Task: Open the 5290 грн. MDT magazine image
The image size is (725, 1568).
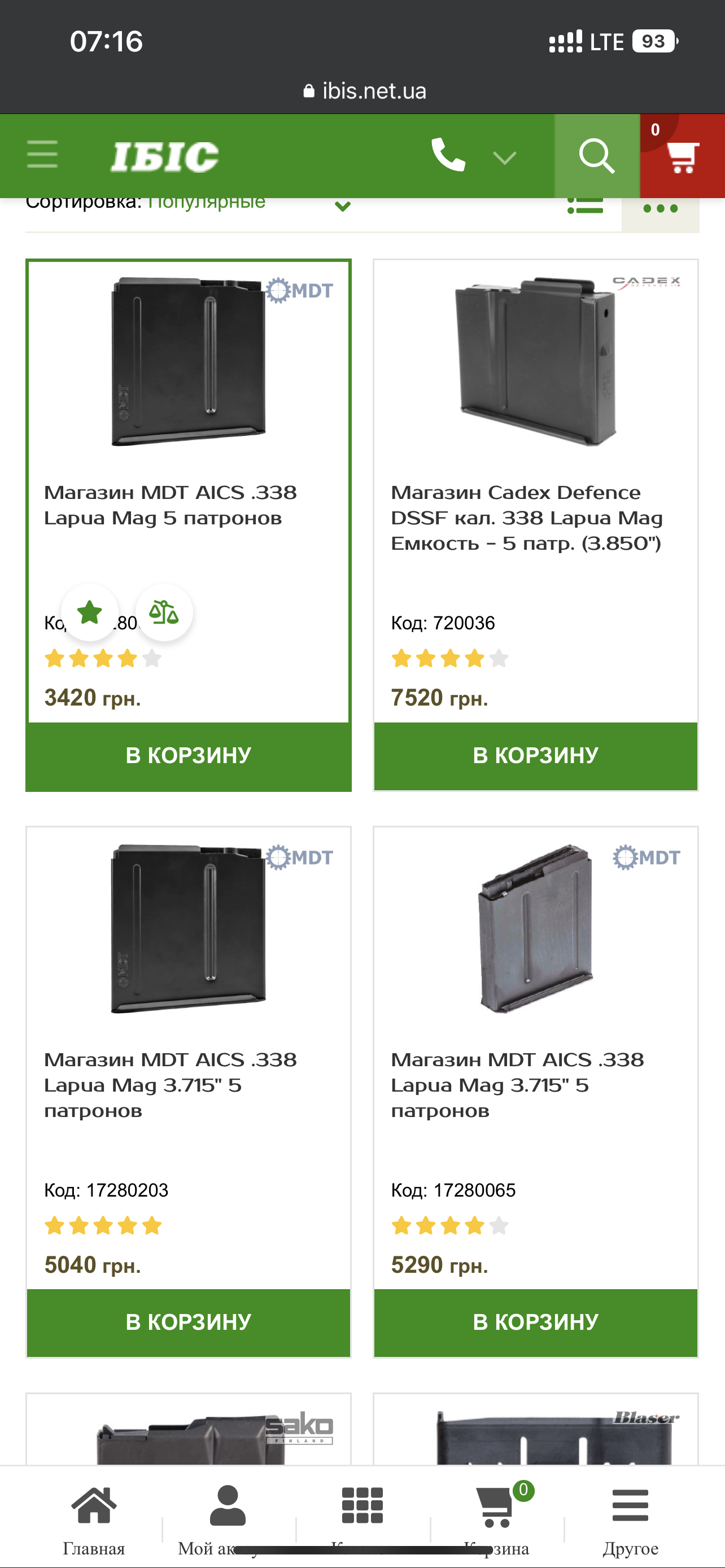Action: tap(536, 928)
